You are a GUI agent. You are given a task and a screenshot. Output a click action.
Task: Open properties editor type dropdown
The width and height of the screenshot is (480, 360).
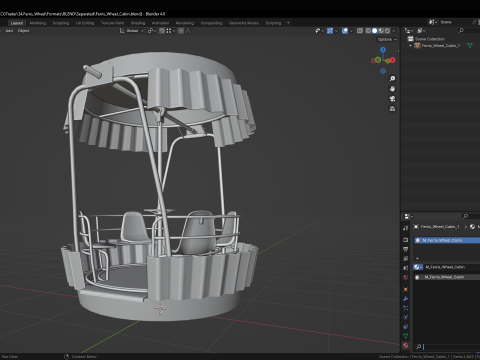pos(408,216)
